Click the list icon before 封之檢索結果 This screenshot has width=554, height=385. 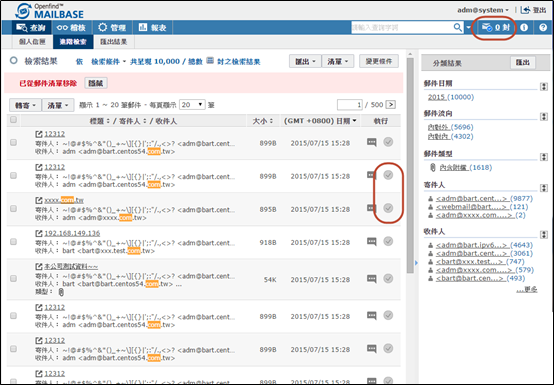coord(210,61)
